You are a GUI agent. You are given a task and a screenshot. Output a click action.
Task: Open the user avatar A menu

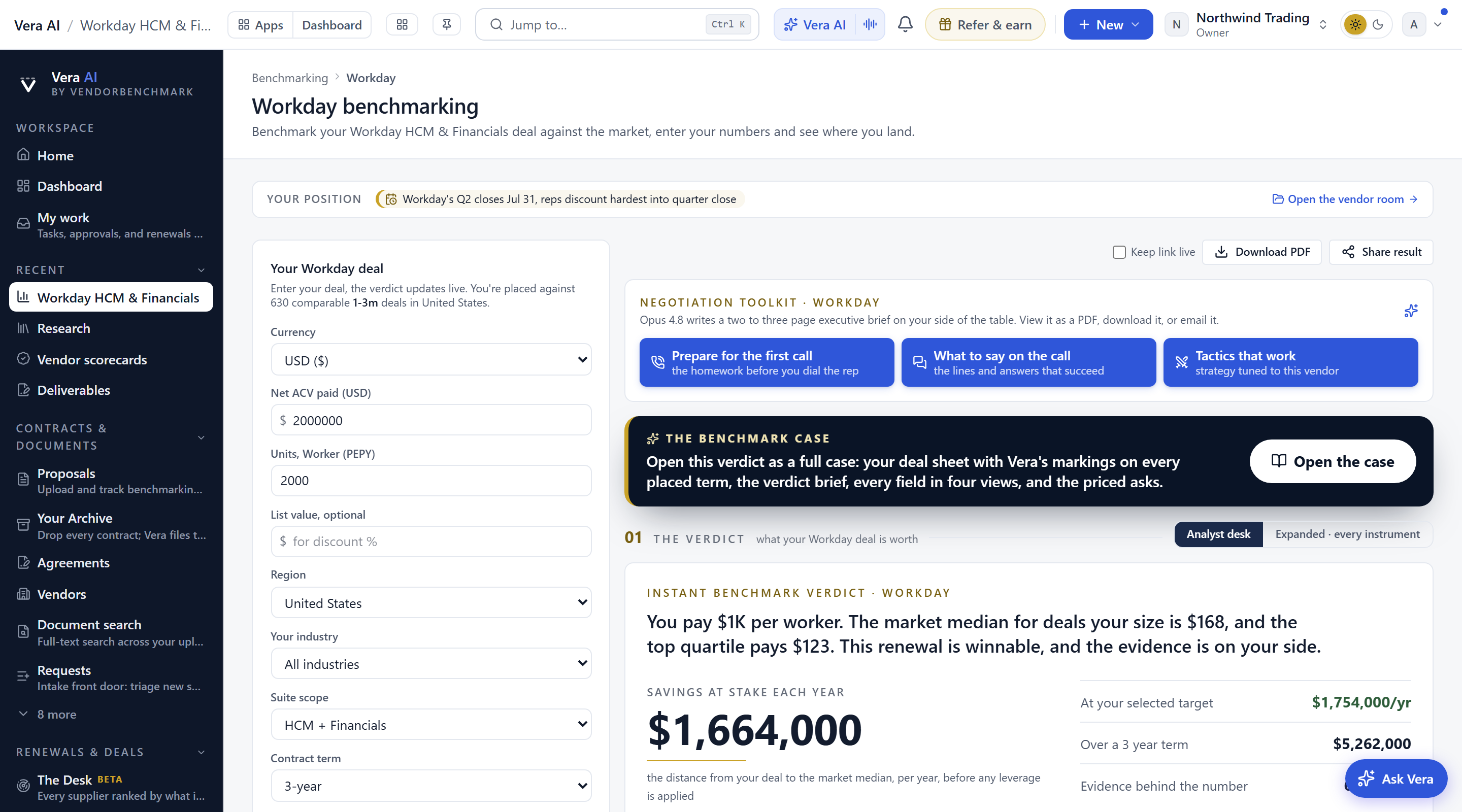click(1414, 24)
